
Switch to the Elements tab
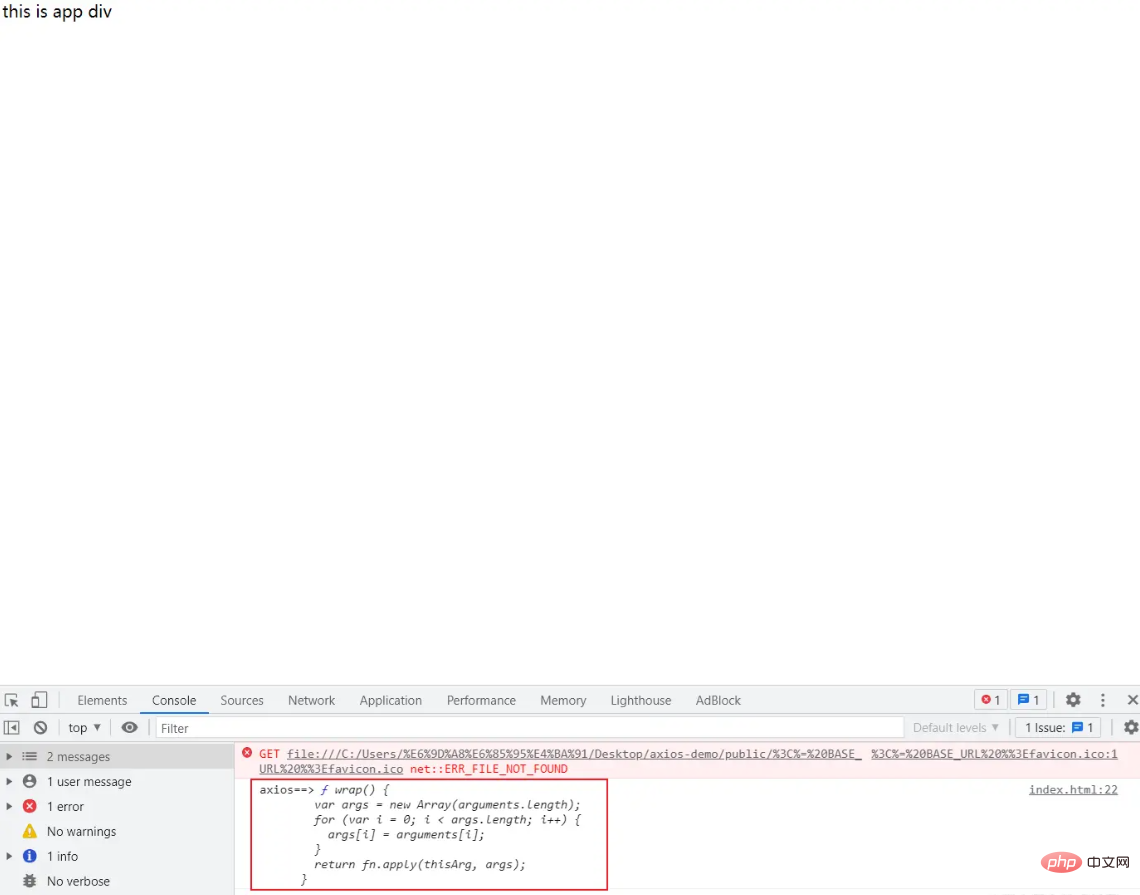click(102, 700)
